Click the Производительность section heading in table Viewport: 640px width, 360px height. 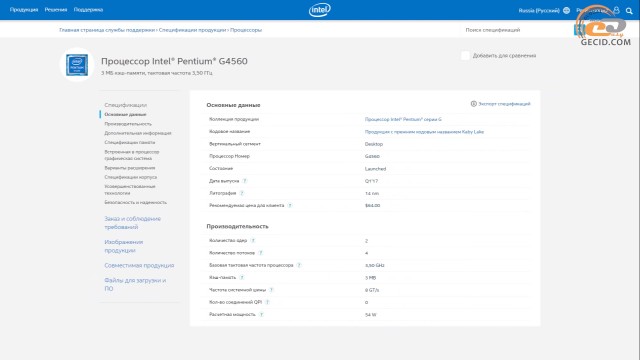pos(237,226)
